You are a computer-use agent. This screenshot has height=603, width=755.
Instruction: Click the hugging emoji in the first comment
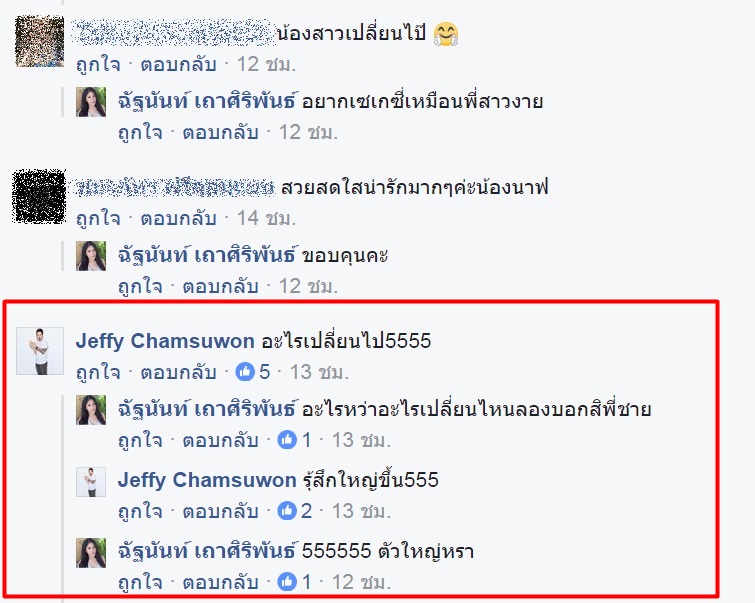[x=445, y=34]
